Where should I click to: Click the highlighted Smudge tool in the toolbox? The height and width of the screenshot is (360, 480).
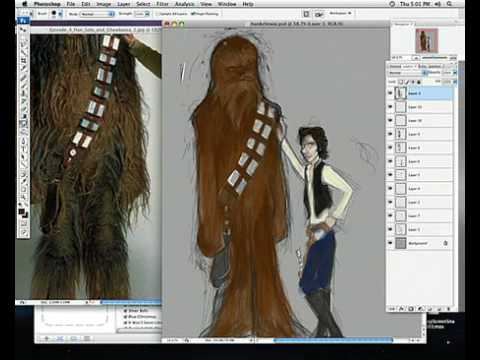(24, 124)
